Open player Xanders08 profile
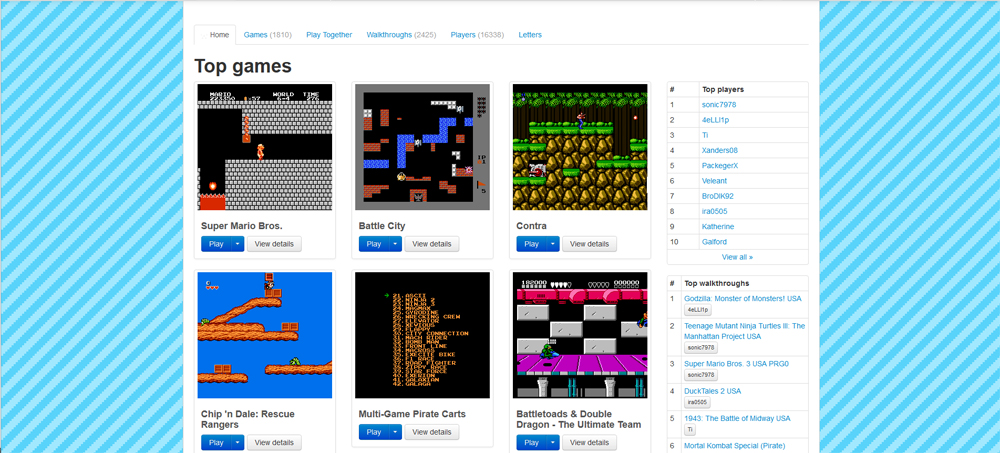1000x453 pixels. 720,151
